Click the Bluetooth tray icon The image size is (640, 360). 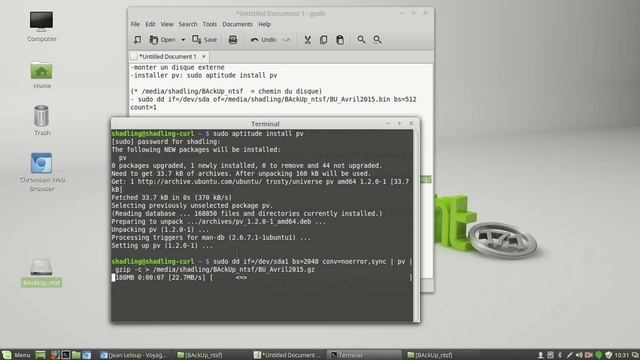click(560, 355)
